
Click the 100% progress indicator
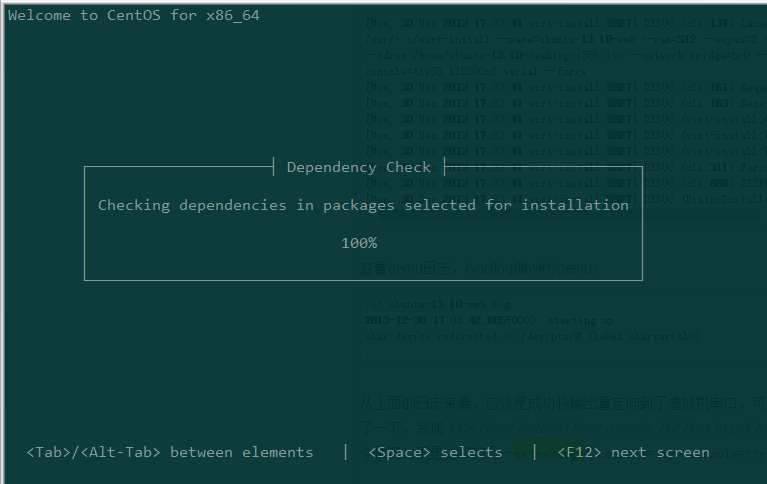coord(359,243)
